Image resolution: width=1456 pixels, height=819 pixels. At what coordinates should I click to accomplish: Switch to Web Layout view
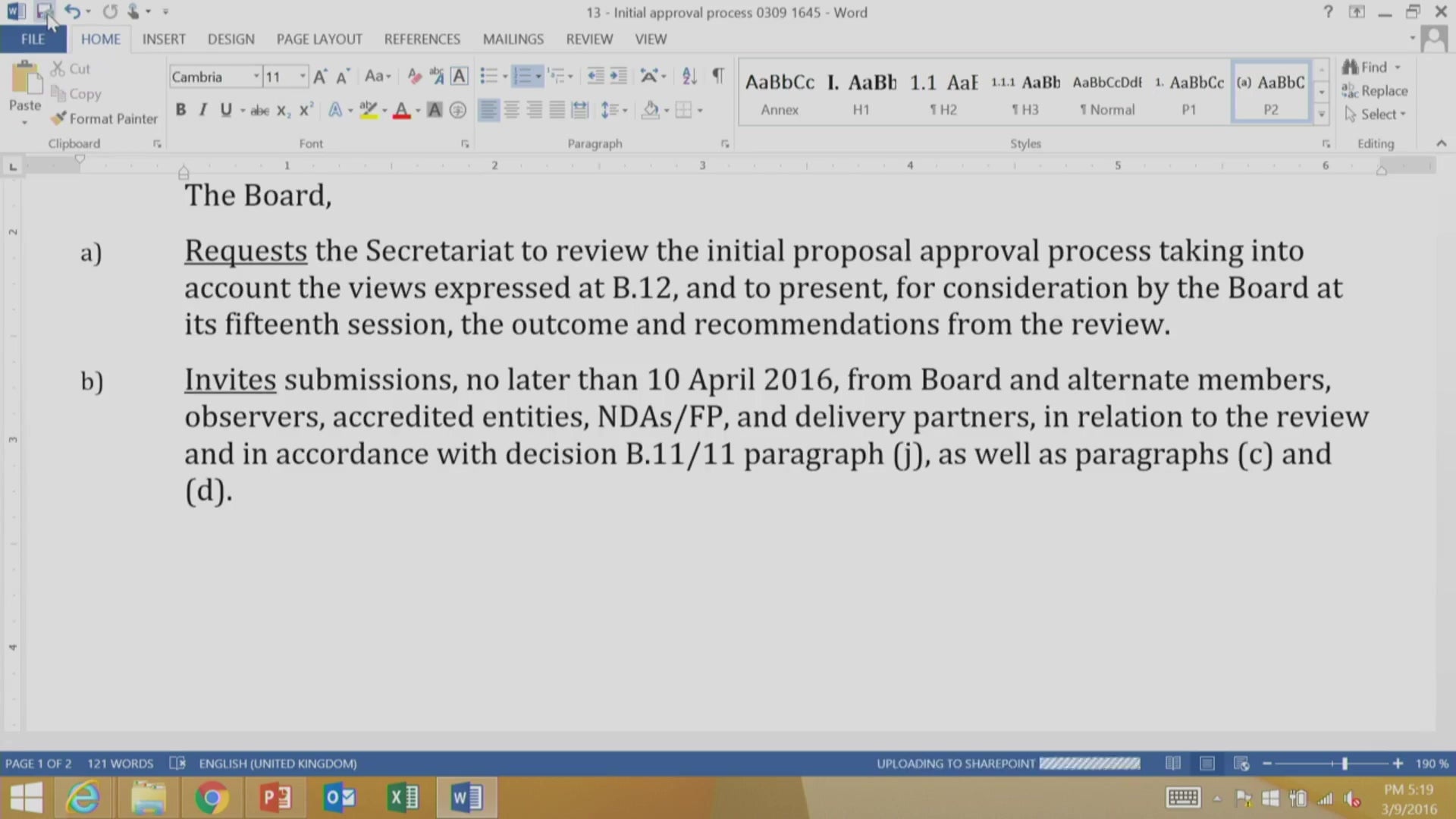coord(1241,763)
